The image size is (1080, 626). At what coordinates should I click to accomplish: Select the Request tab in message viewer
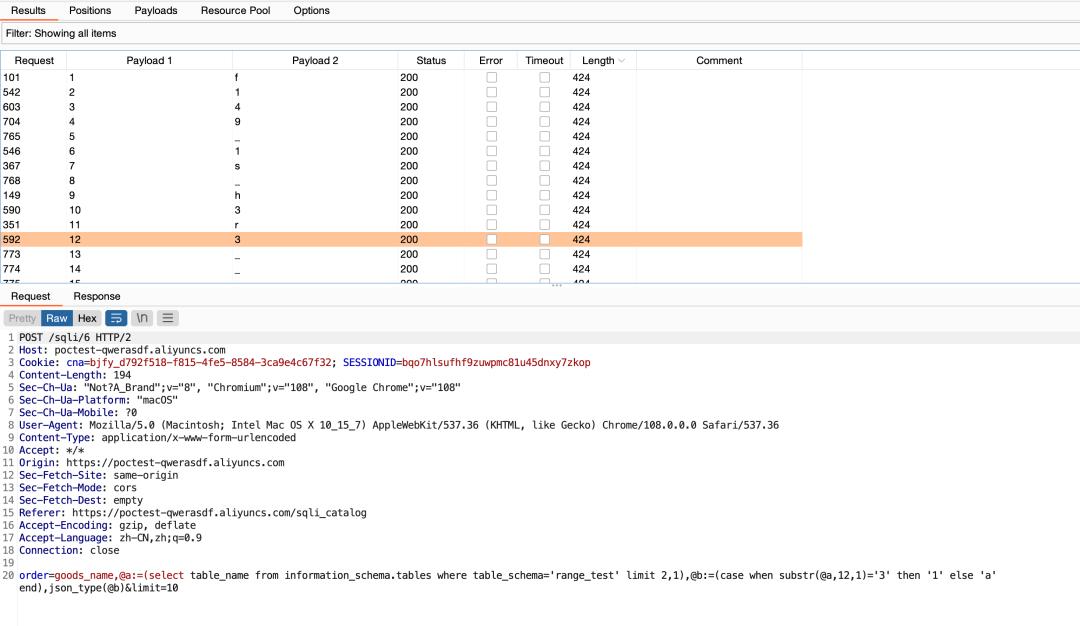[30, 296]
